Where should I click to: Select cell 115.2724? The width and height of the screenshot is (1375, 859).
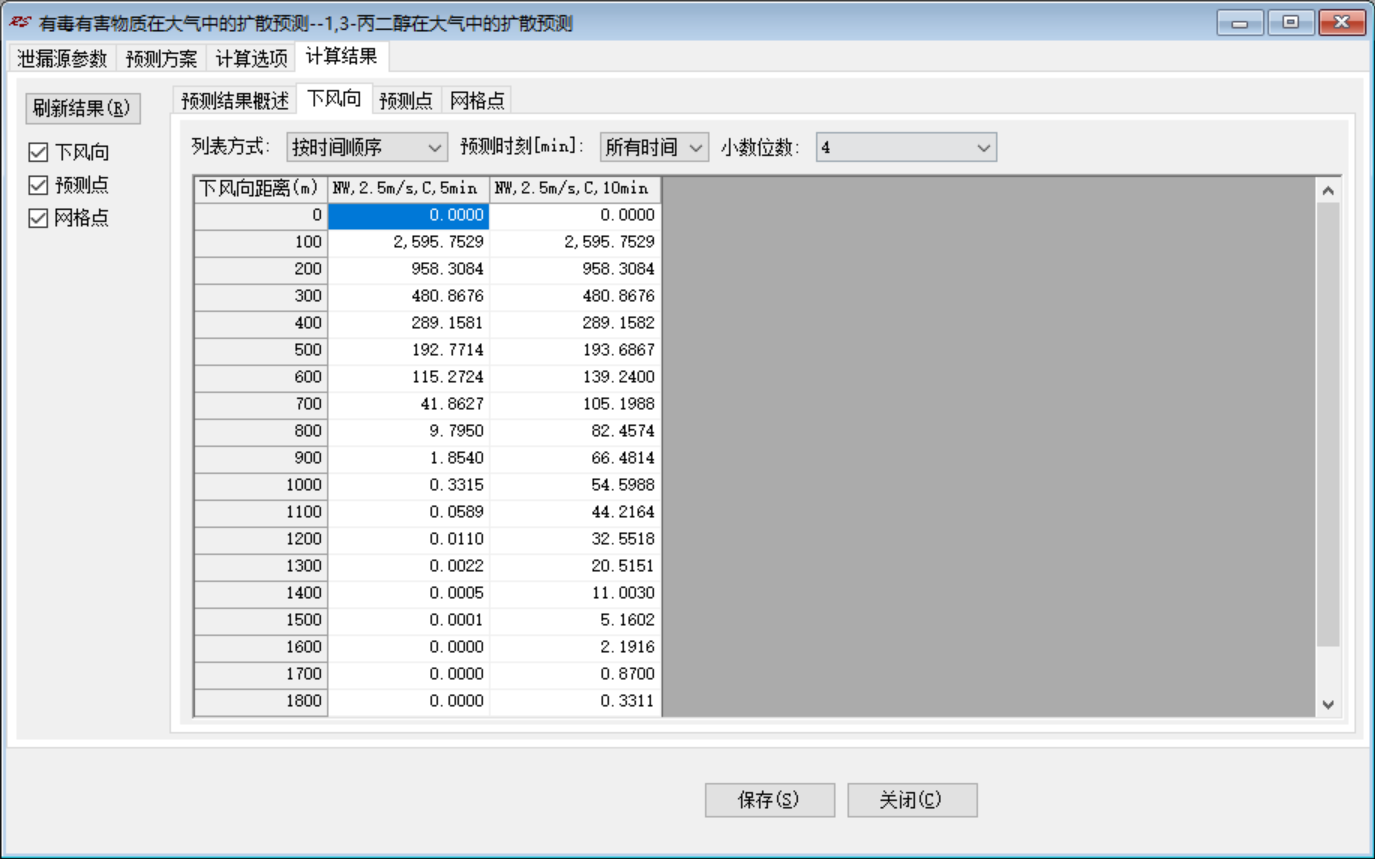click(x=409, y=377)
